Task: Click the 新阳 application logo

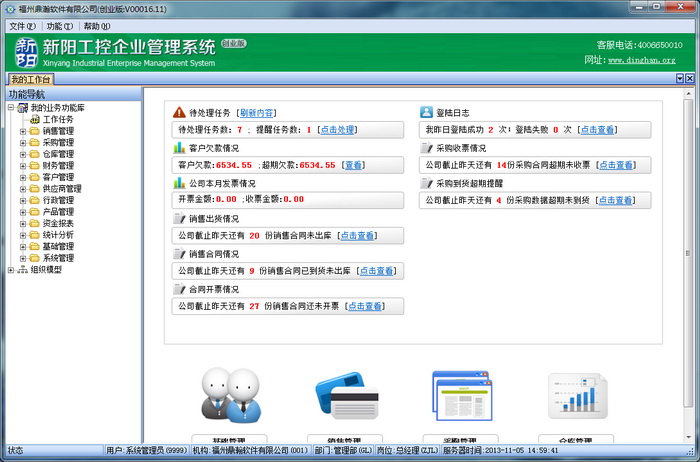Action: click(26, 53)
